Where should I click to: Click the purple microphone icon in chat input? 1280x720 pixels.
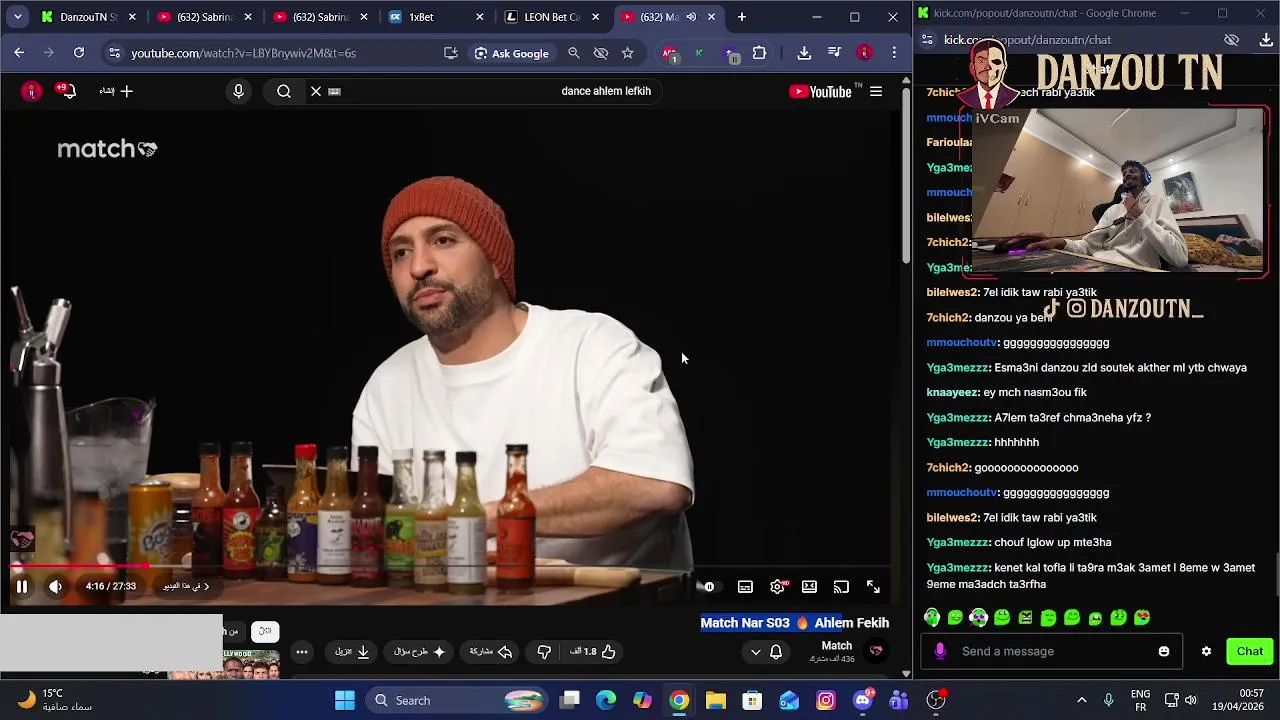pos(939,651)
